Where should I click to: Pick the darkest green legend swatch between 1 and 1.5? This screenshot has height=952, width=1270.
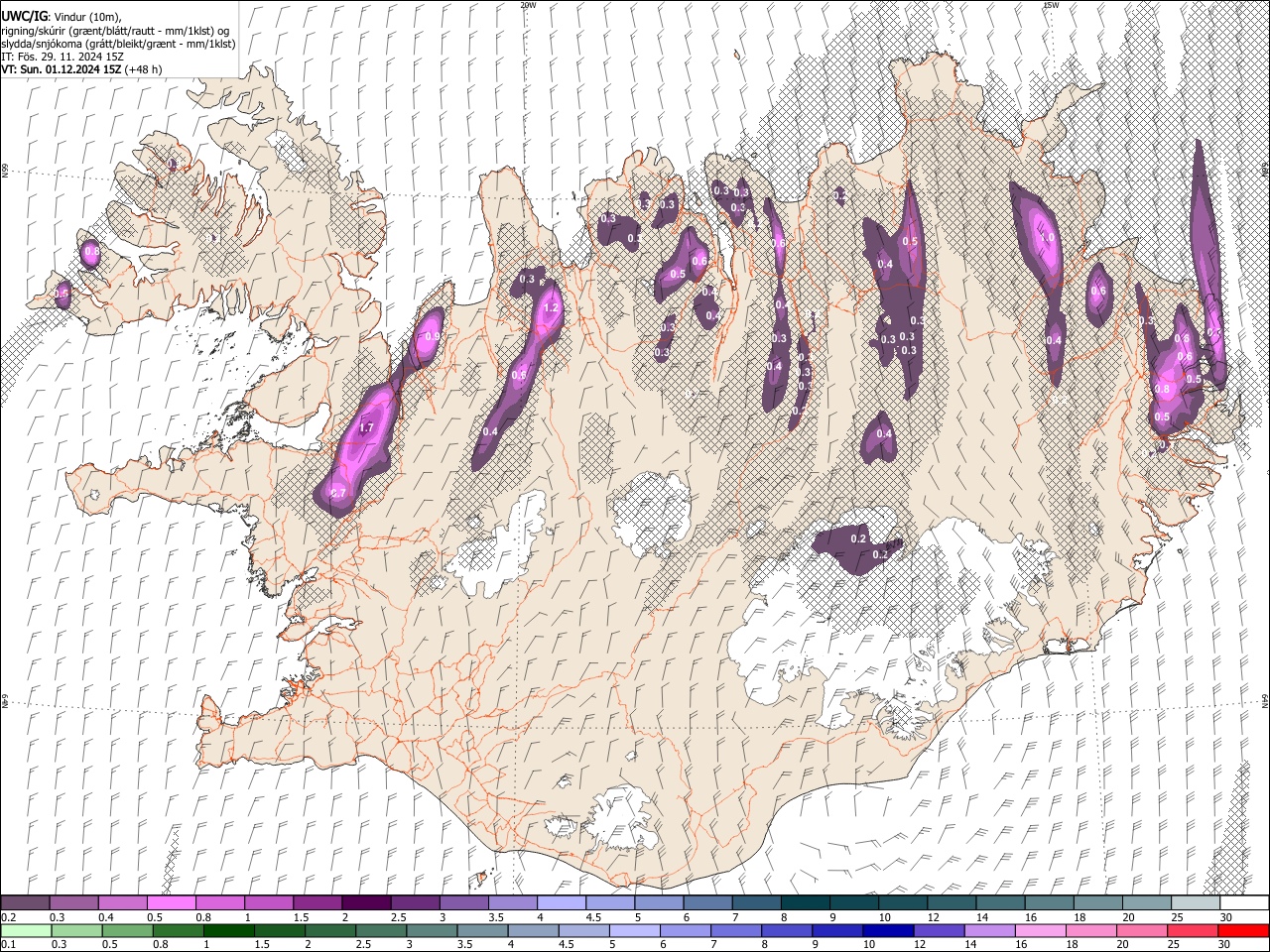(x=228, y=930)
